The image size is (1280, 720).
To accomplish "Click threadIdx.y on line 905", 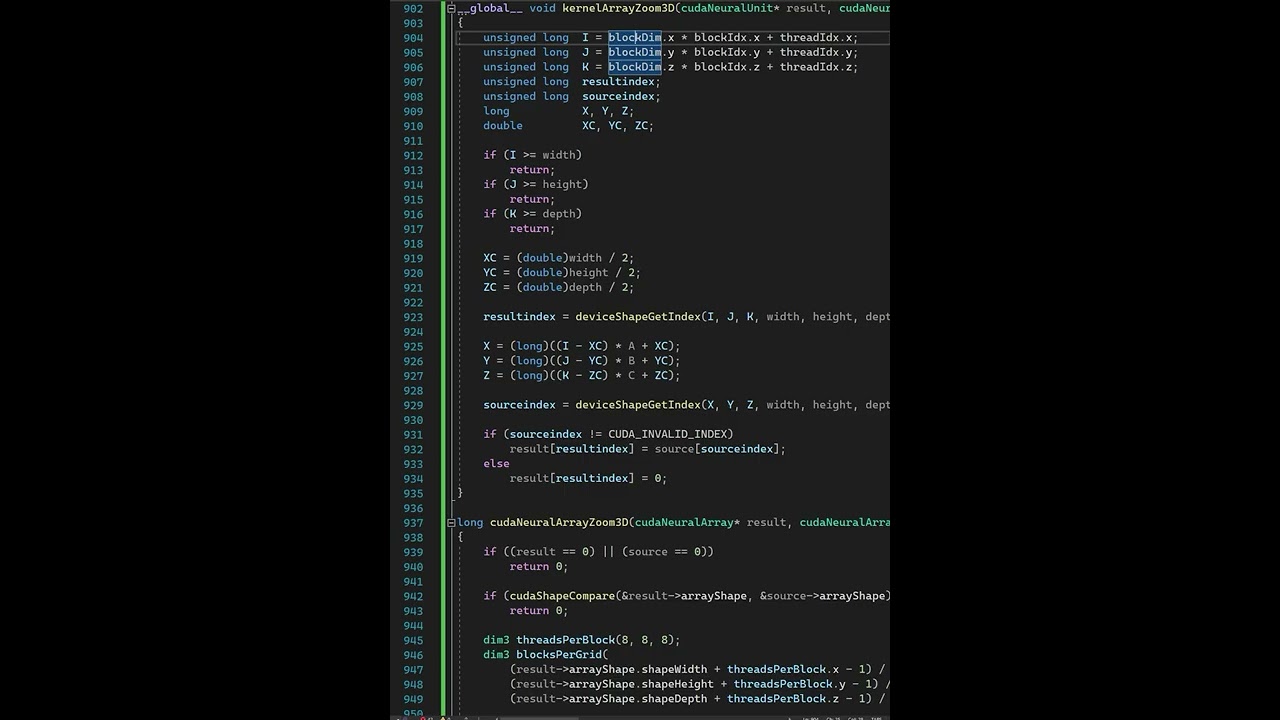I will point(815,52).
